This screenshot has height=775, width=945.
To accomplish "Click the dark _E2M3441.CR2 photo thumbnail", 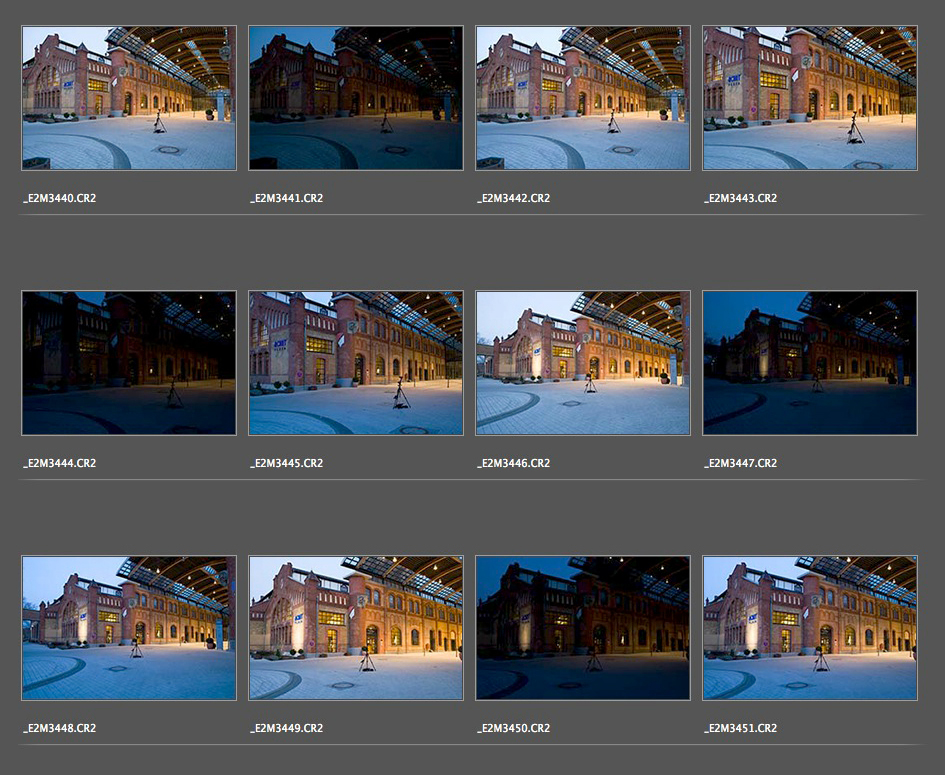I will pyautogui.click(x=356, y=98).
